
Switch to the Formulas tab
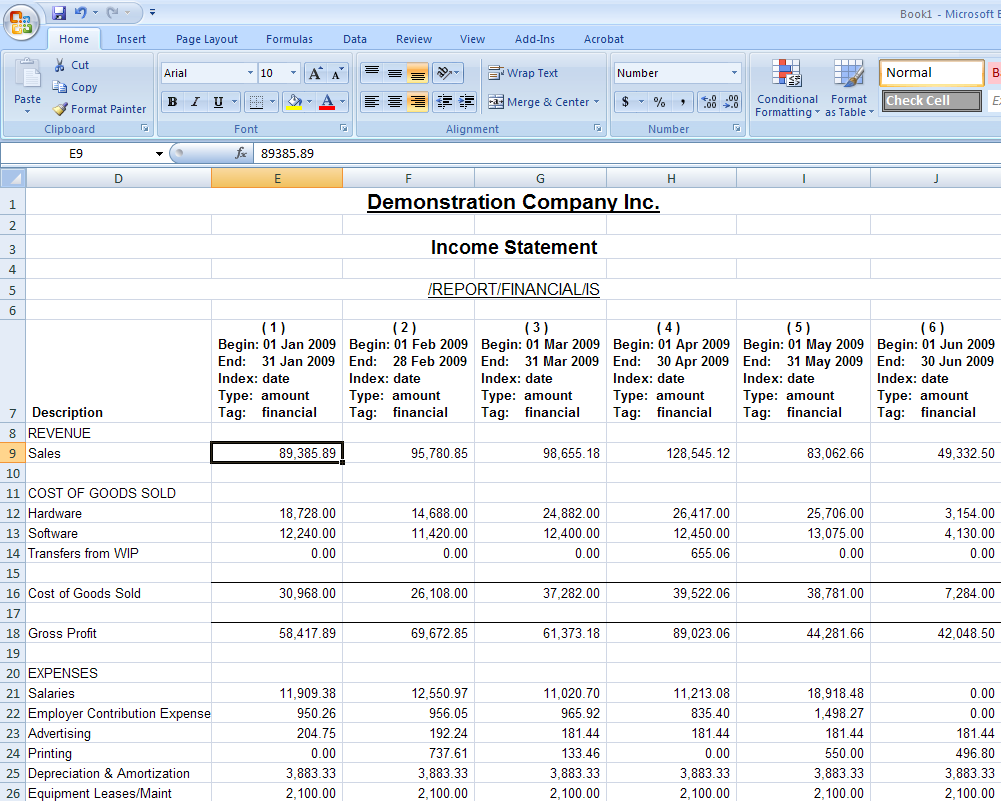[x=289, y=39]
